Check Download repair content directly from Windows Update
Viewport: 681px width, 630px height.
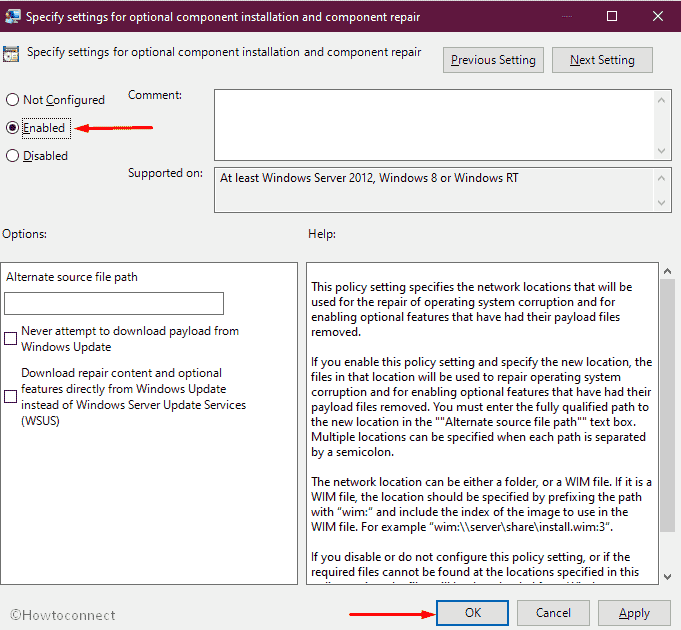[10, 396]
